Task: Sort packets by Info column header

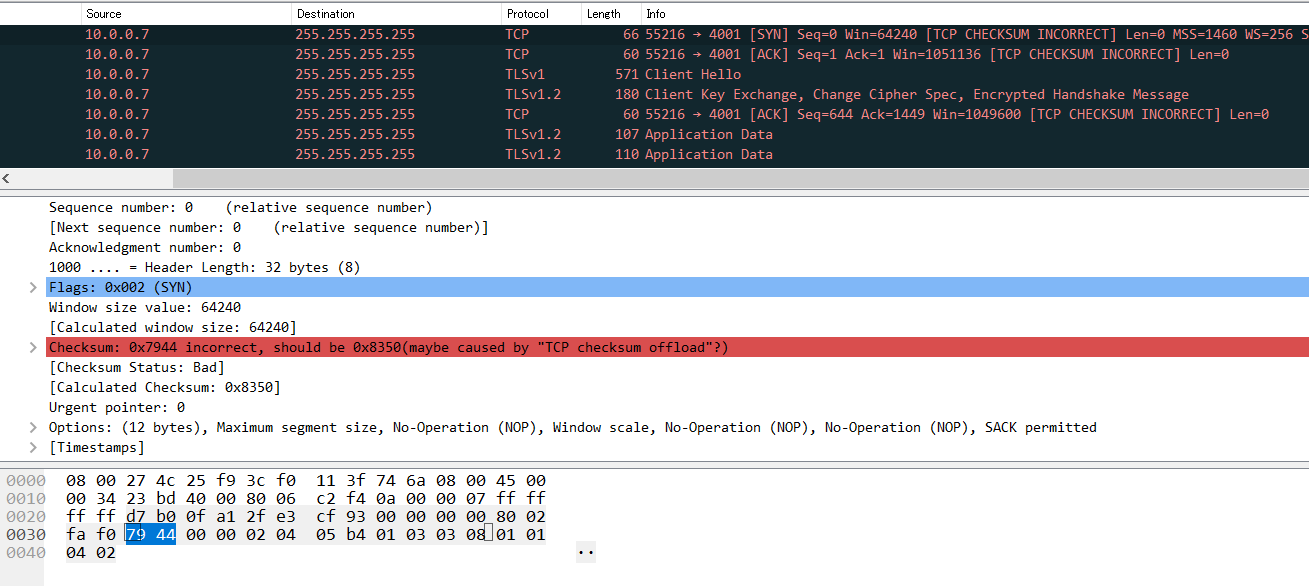Action: (975, 14)
